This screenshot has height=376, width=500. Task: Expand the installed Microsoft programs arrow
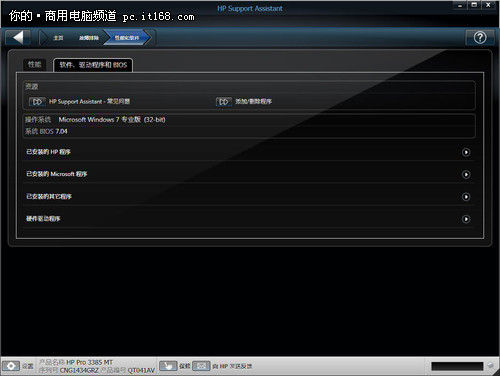point(466,174)
